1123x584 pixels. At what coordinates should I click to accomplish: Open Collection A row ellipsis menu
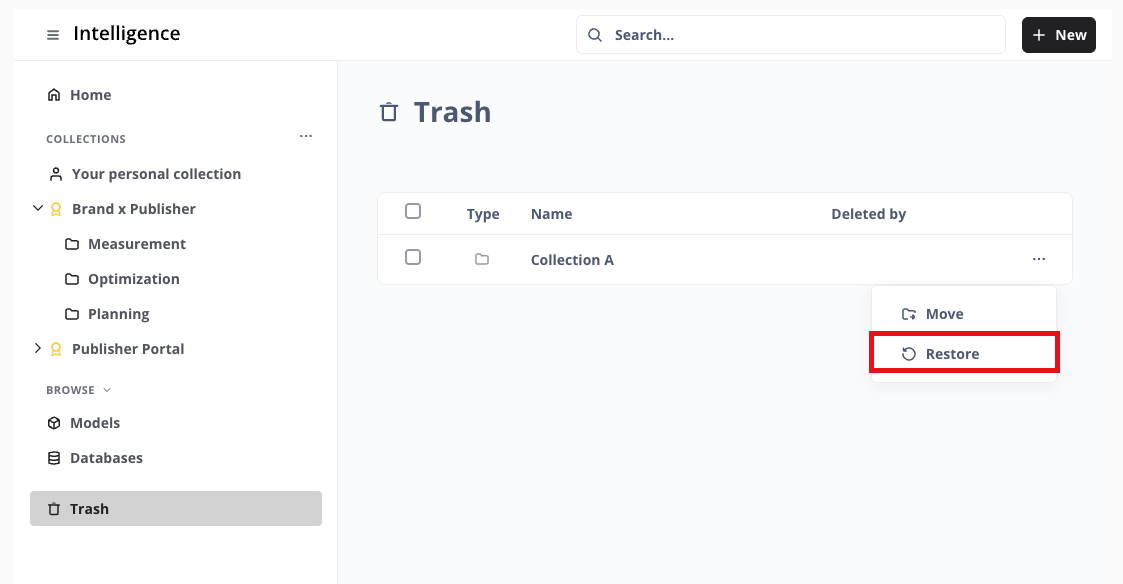coord(1039,259)
